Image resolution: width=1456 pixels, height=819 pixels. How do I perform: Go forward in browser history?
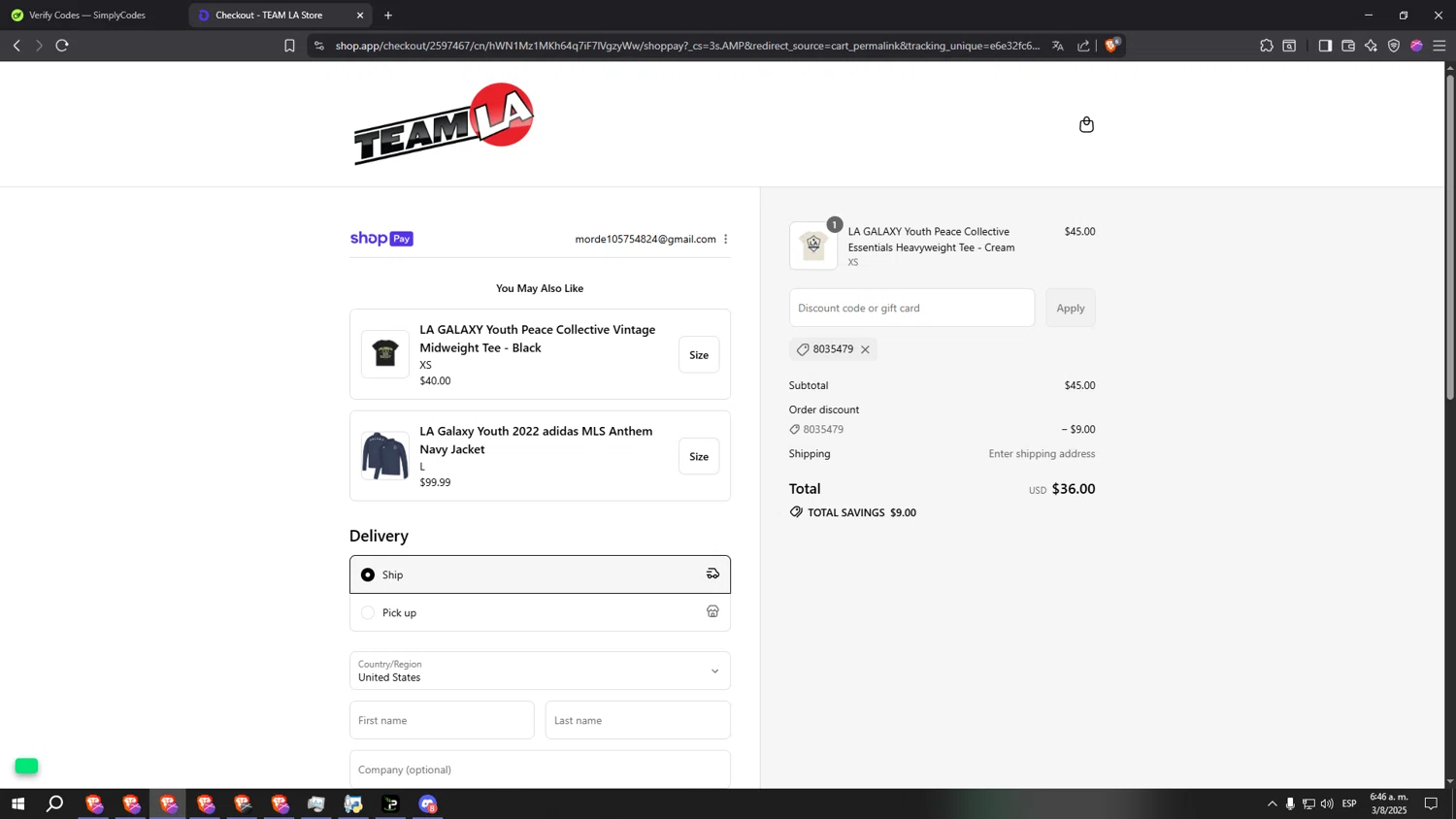[39, 46]
